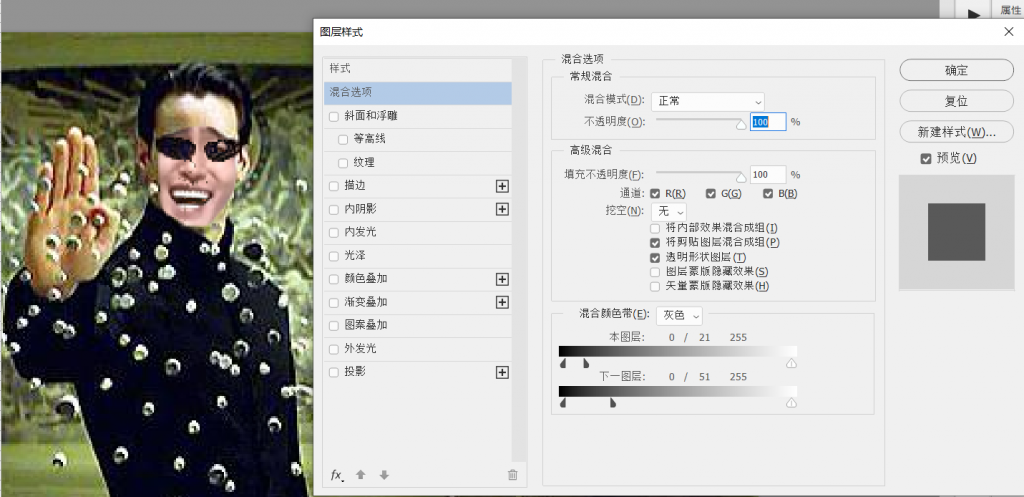Click the 新建样式 button
The height and width of the screenshot is (497, 1024).
956,132
